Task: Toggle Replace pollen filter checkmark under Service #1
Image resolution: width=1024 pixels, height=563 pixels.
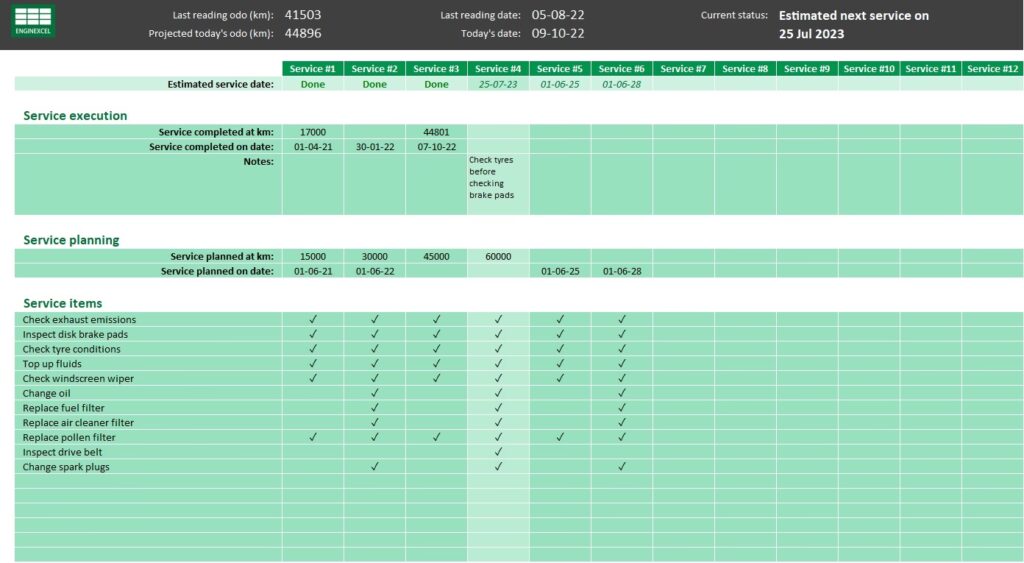Action: click(313, 438)
